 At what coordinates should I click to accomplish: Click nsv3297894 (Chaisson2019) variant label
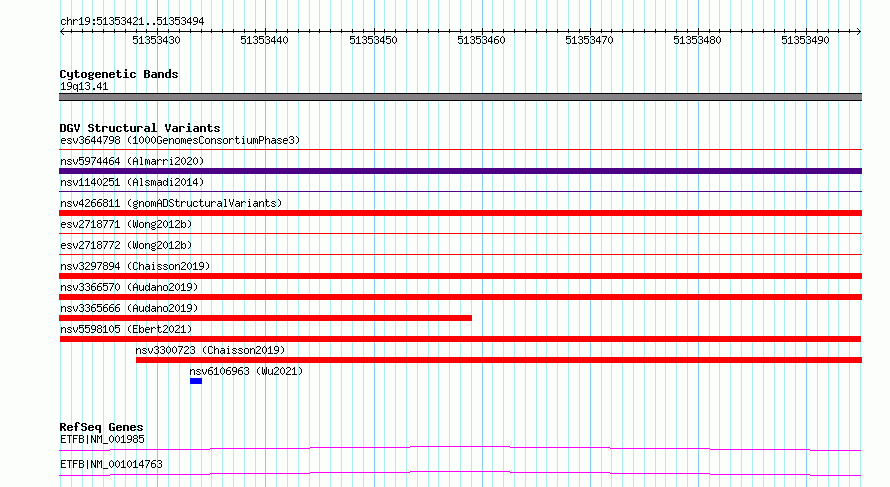pos(135,266)
